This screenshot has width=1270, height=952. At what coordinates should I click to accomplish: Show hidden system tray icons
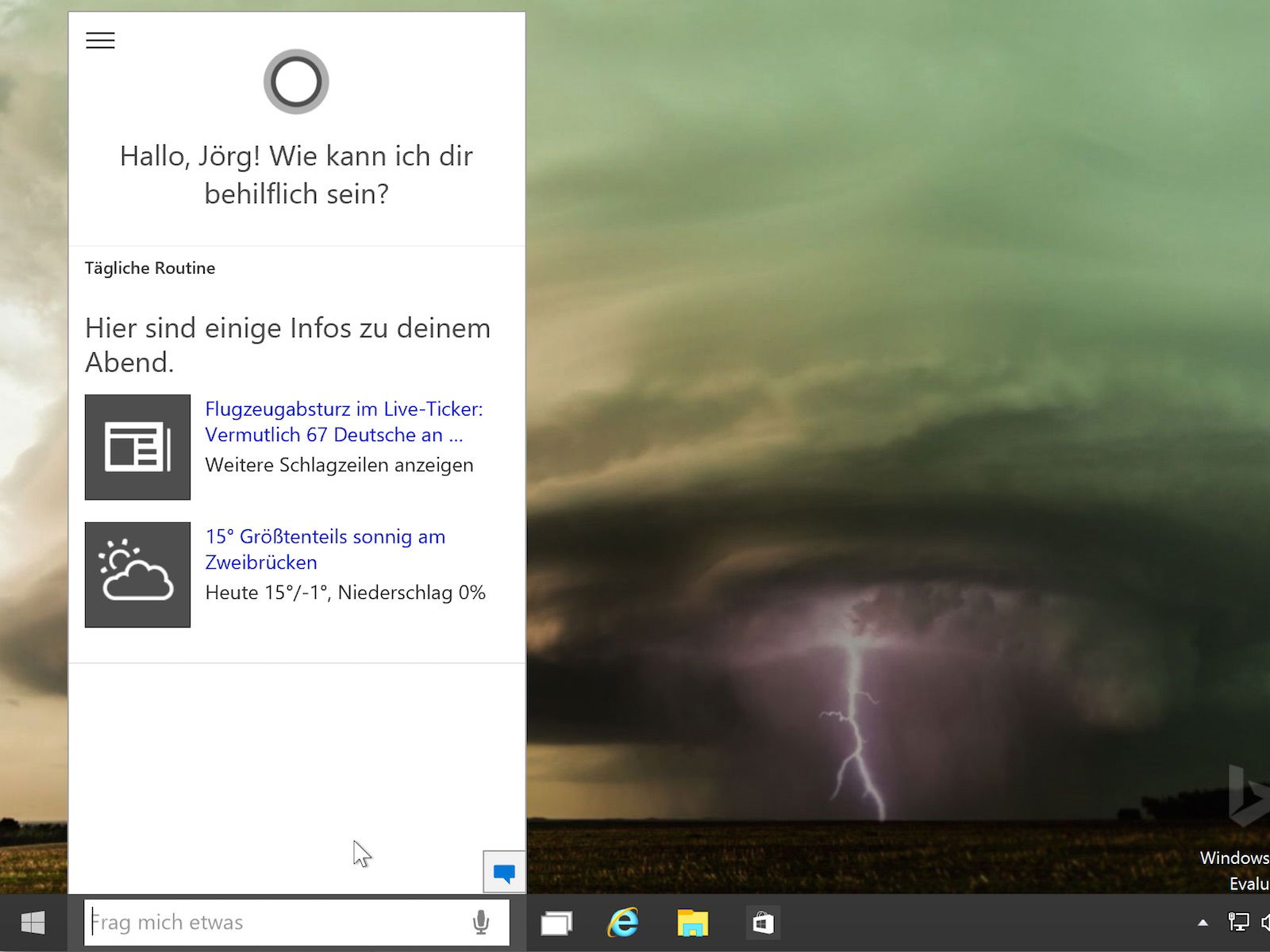pos(1203,923)
